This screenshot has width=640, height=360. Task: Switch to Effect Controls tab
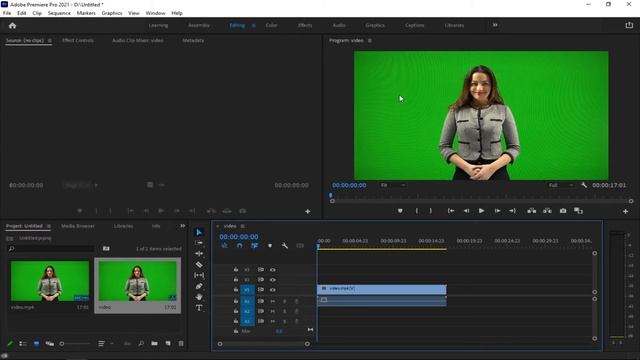click(x=78, y=40)
